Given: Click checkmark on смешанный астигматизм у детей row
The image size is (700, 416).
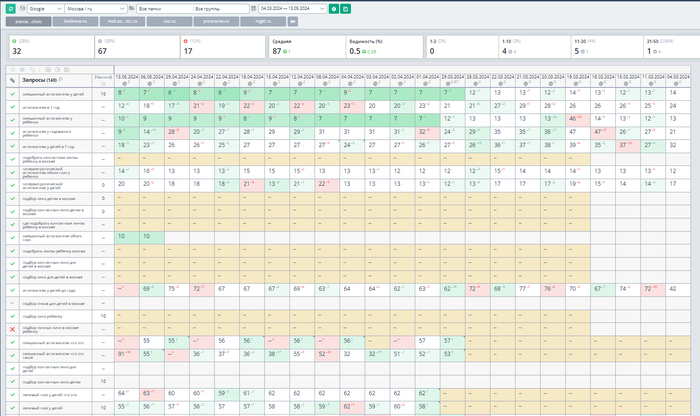Looking at the screenshot, I should pos(12,94).
